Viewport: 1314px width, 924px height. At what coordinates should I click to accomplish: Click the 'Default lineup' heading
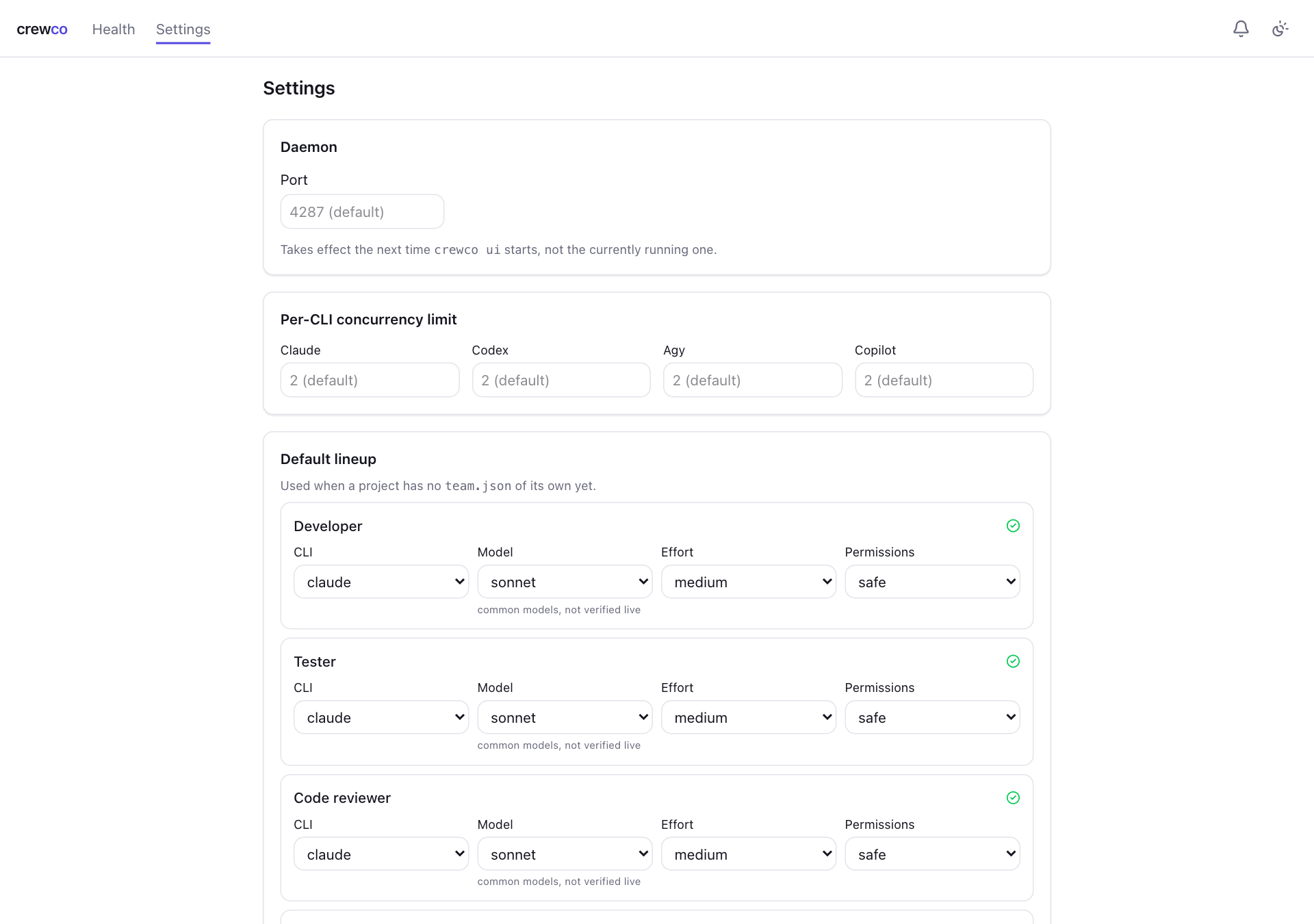(x=328, y=459)
